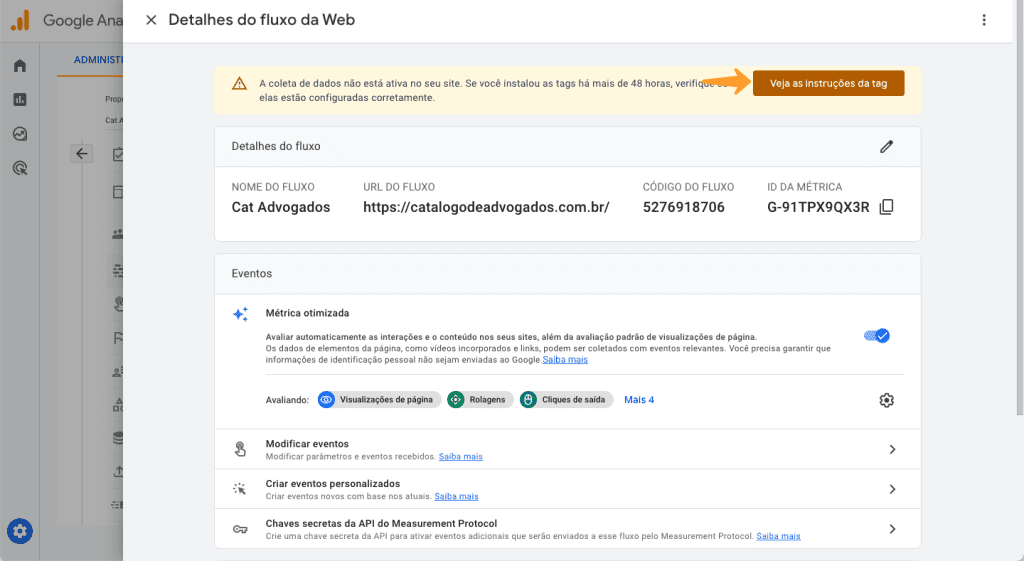The image size is (1024, 561).
Task: Open Saiba mais link under Métrica otimizada
Action: coord(565,360)
